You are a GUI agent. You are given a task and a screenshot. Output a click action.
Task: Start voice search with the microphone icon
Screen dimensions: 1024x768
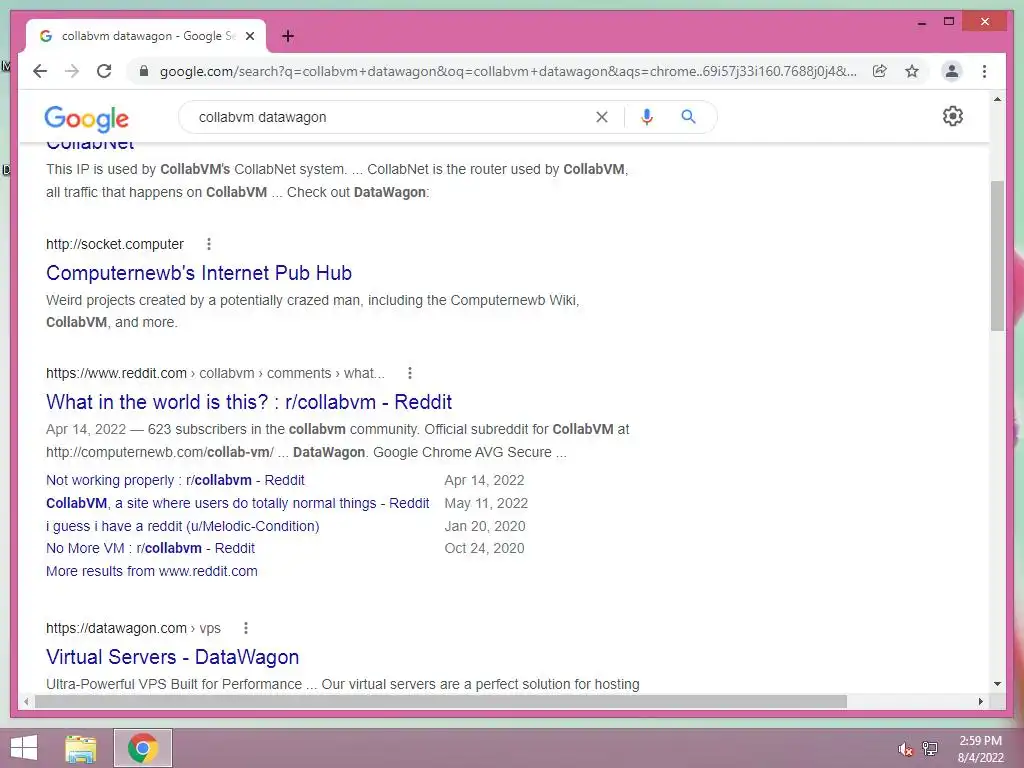click(x=647, y=117)
